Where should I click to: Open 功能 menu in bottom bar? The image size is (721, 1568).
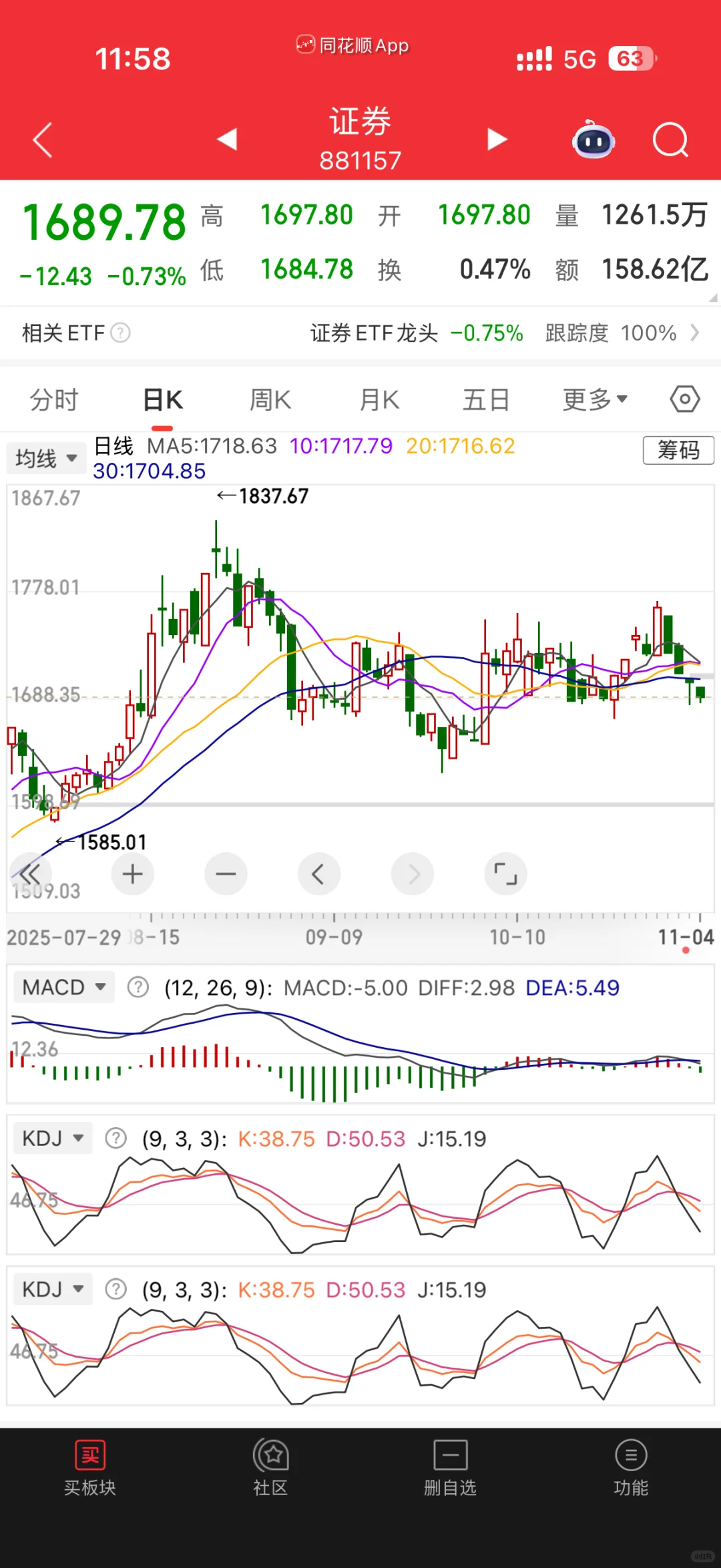[631, 1468]
